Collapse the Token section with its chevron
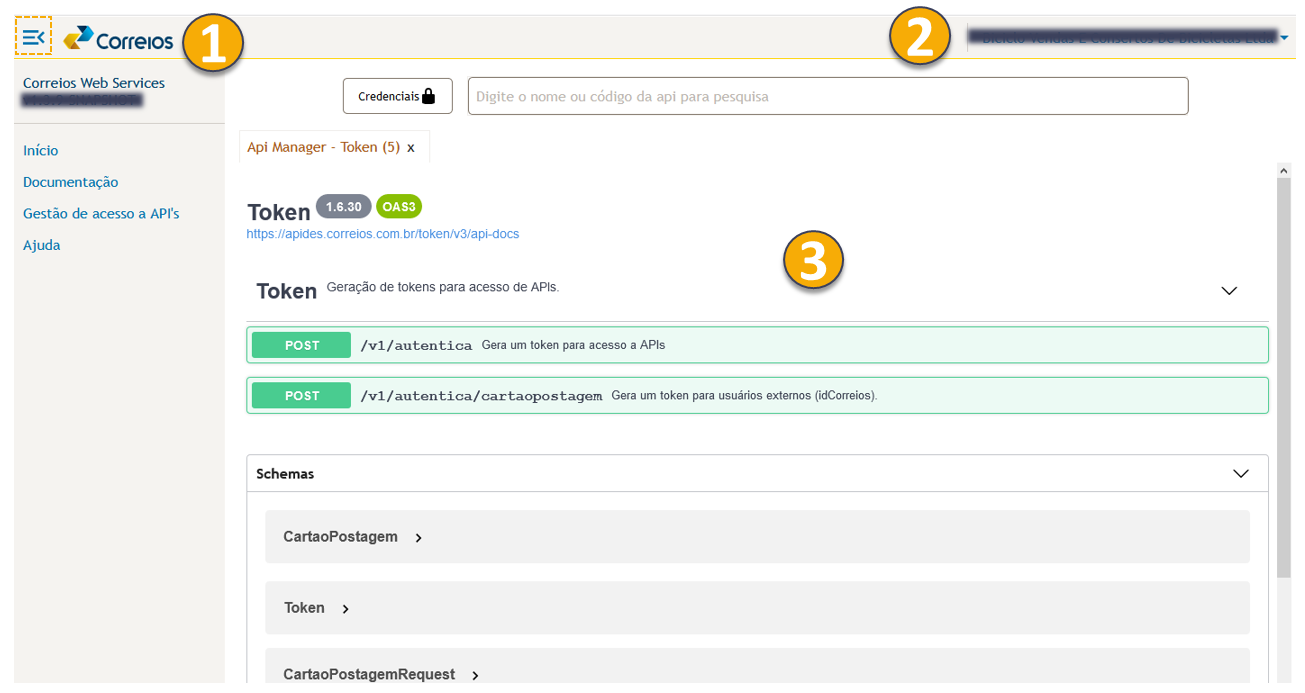Image resolution: width=1305 pixels, height=693 pixels. click(1229, 291)
